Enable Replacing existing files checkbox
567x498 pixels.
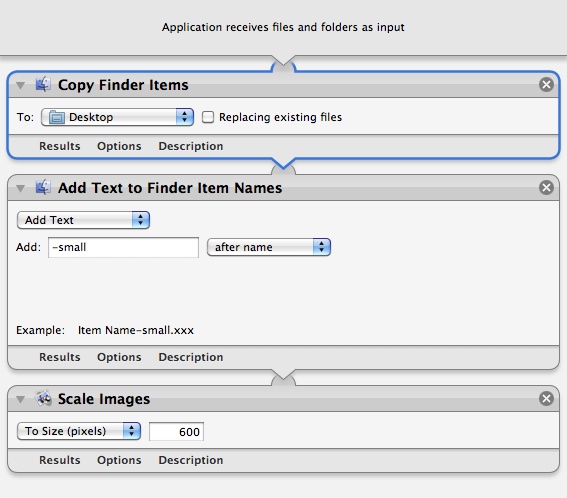pyautogui.click(x=208, y=117)
